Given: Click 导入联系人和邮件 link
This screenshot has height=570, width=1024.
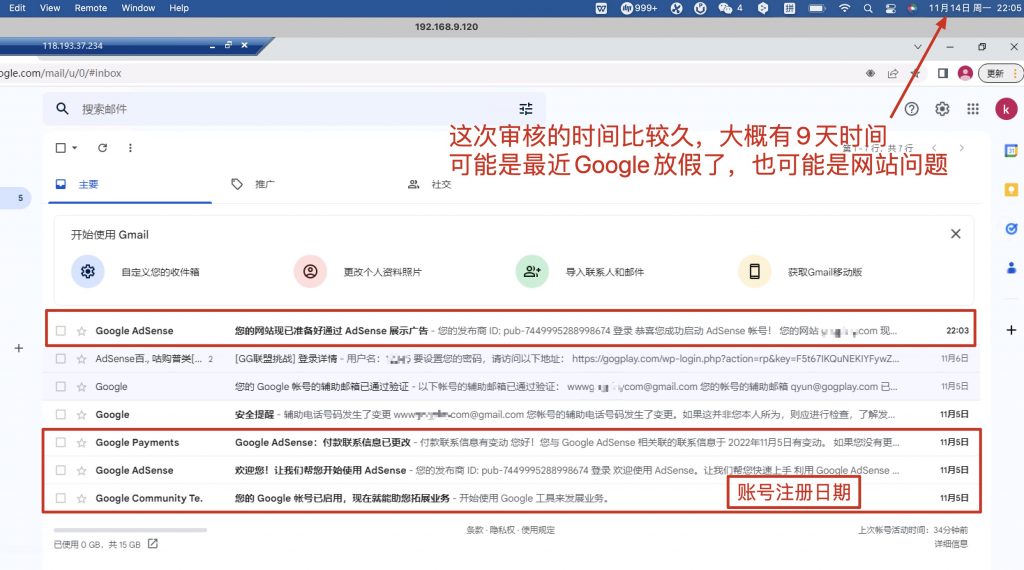Looking at the screenshot, I should [x=605, y=272].
